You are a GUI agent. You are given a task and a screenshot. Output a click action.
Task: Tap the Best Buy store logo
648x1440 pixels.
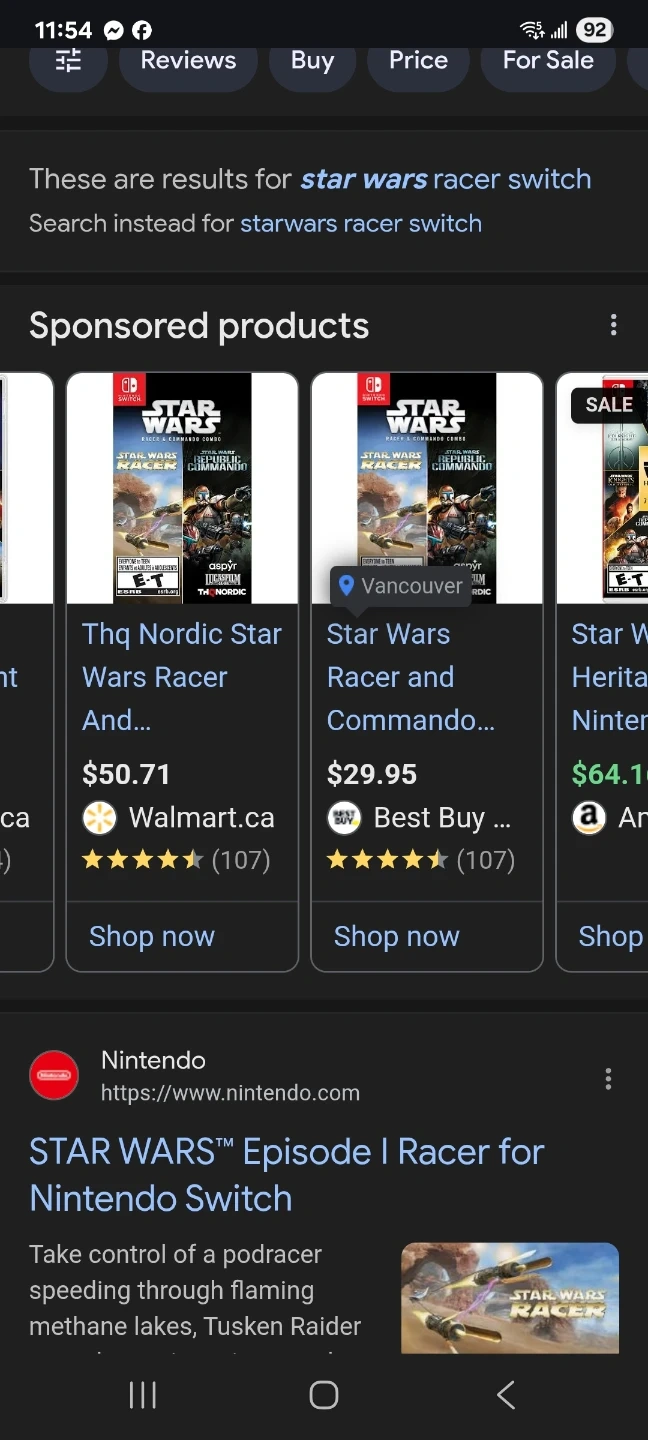(x=344, y=818)
